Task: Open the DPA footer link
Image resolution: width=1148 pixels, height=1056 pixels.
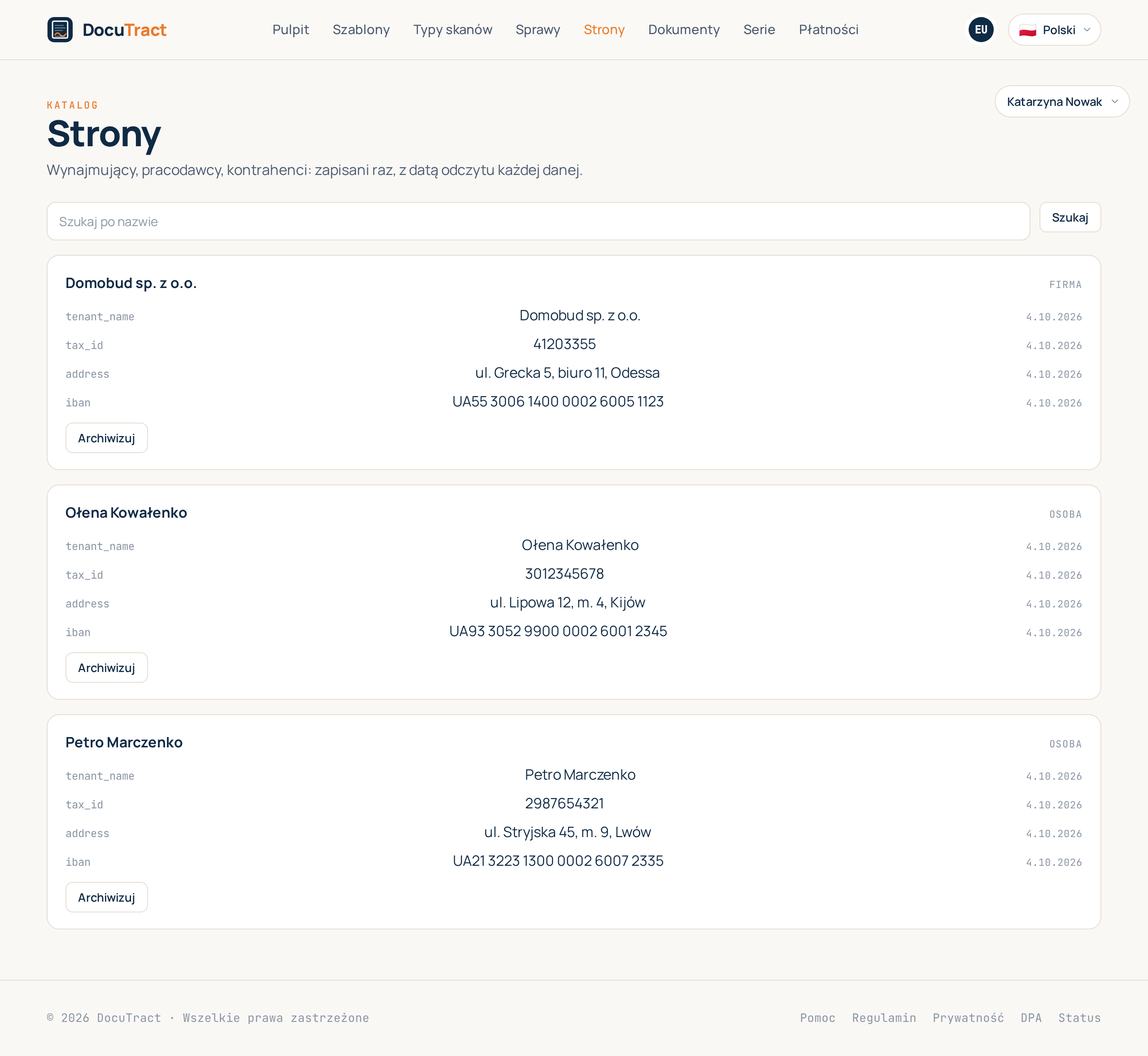Action: (x=1031, y=1018)
